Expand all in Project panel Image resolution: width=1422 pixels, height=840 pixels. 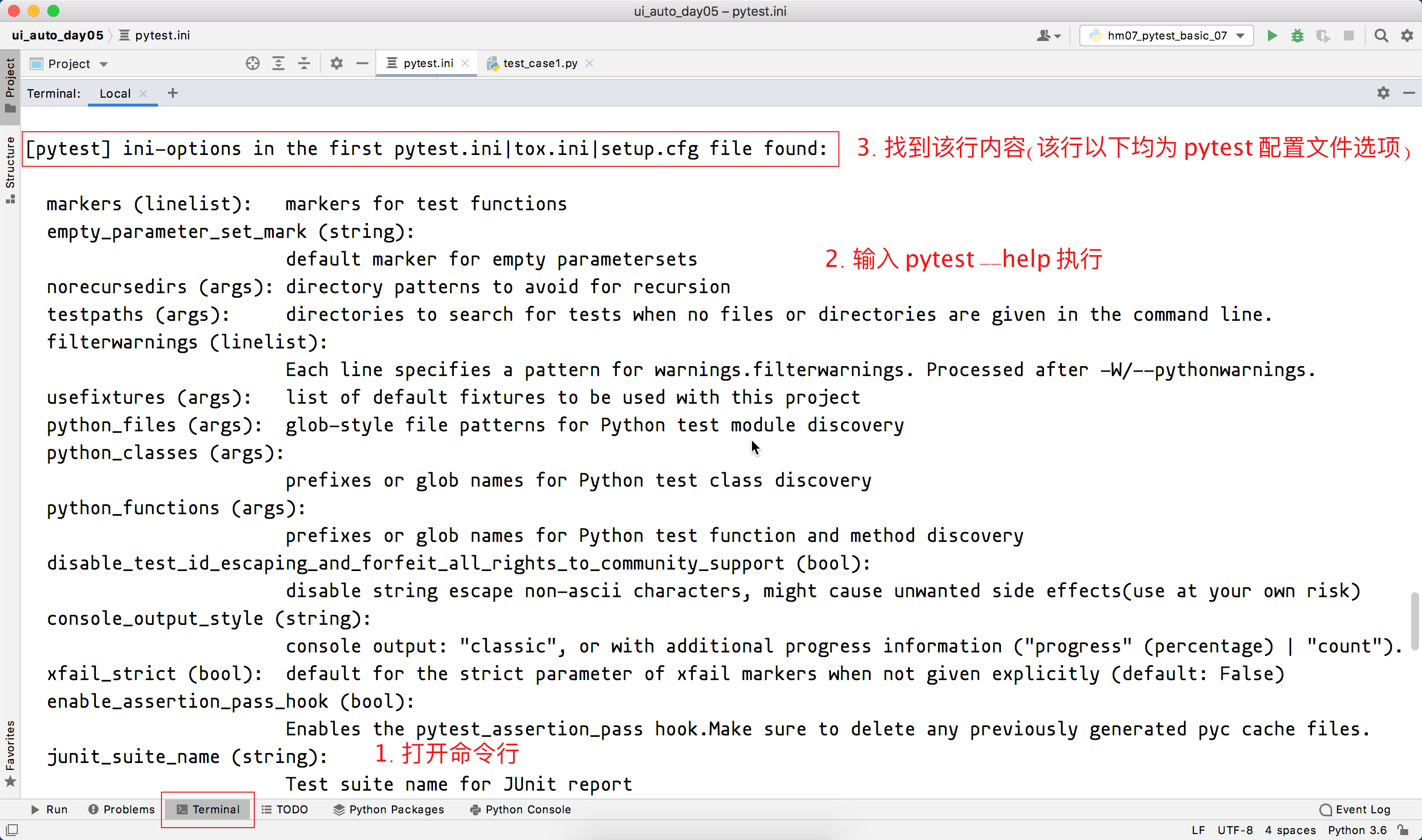coord(278,63)
